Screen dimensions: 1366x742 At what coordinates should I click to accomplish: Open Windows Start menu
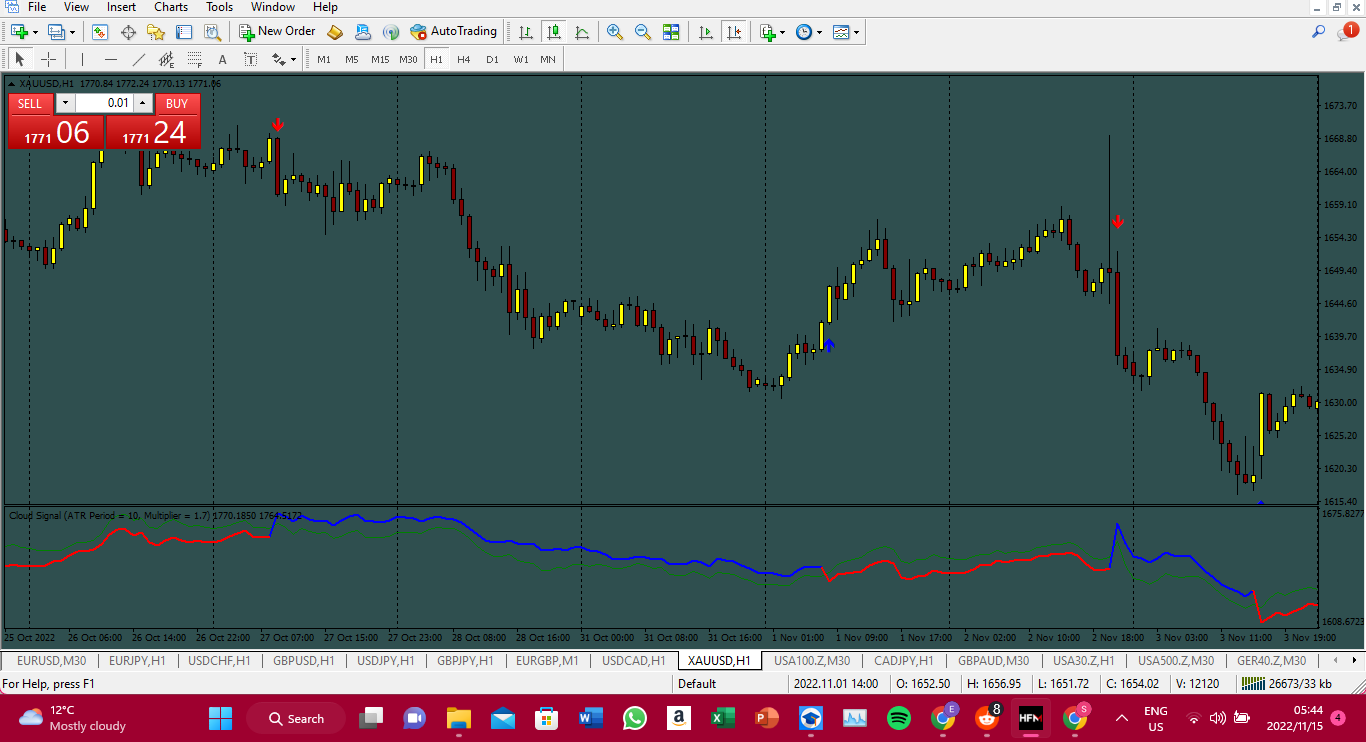click(220, 718)
